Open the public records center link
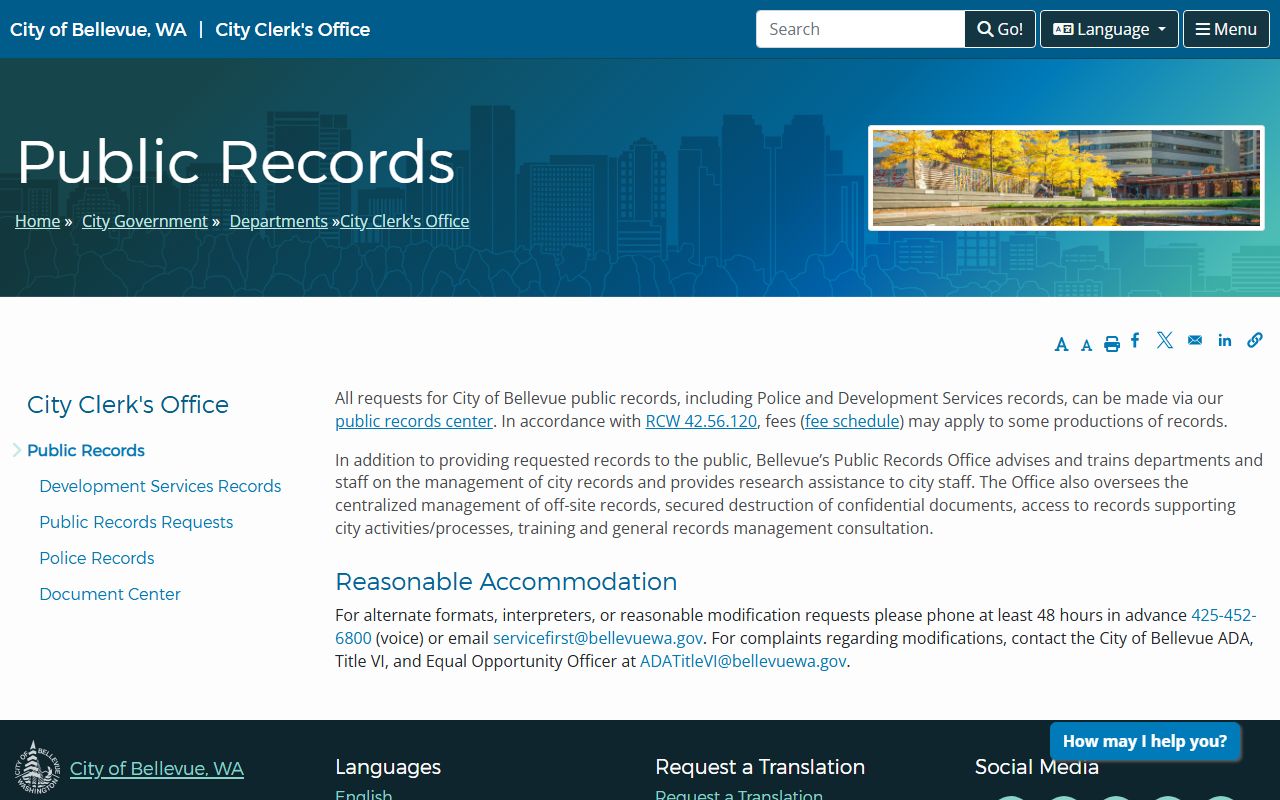This screenshot has height=800, width=1280. pos(414,421)
